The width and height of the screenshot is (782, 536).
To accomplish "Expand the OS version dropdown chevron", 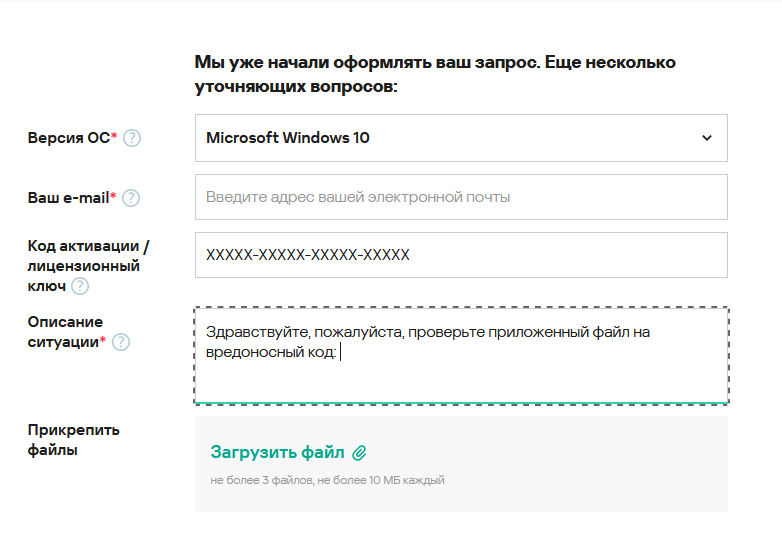I will [707, 138].
